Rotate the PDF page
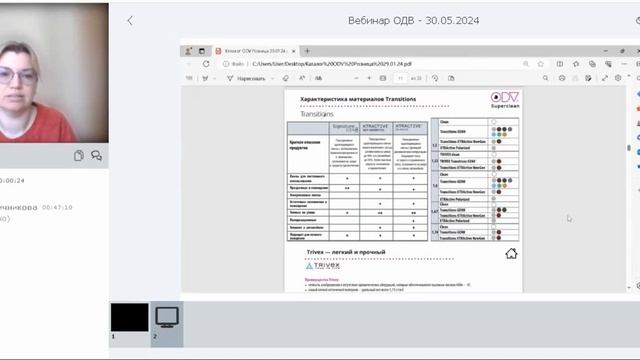Viewport: 640px width, 360px height. click(435, 78)
